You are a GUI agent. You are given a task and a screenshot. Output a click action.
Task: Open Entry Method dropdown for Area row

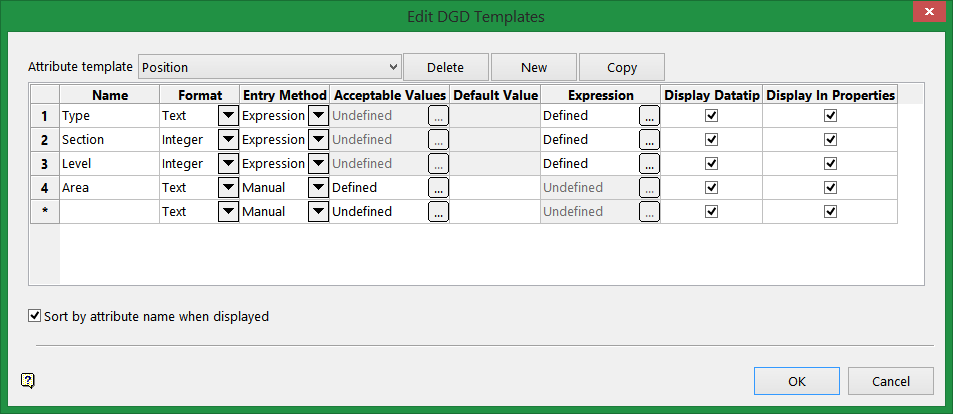click(318, 187)
